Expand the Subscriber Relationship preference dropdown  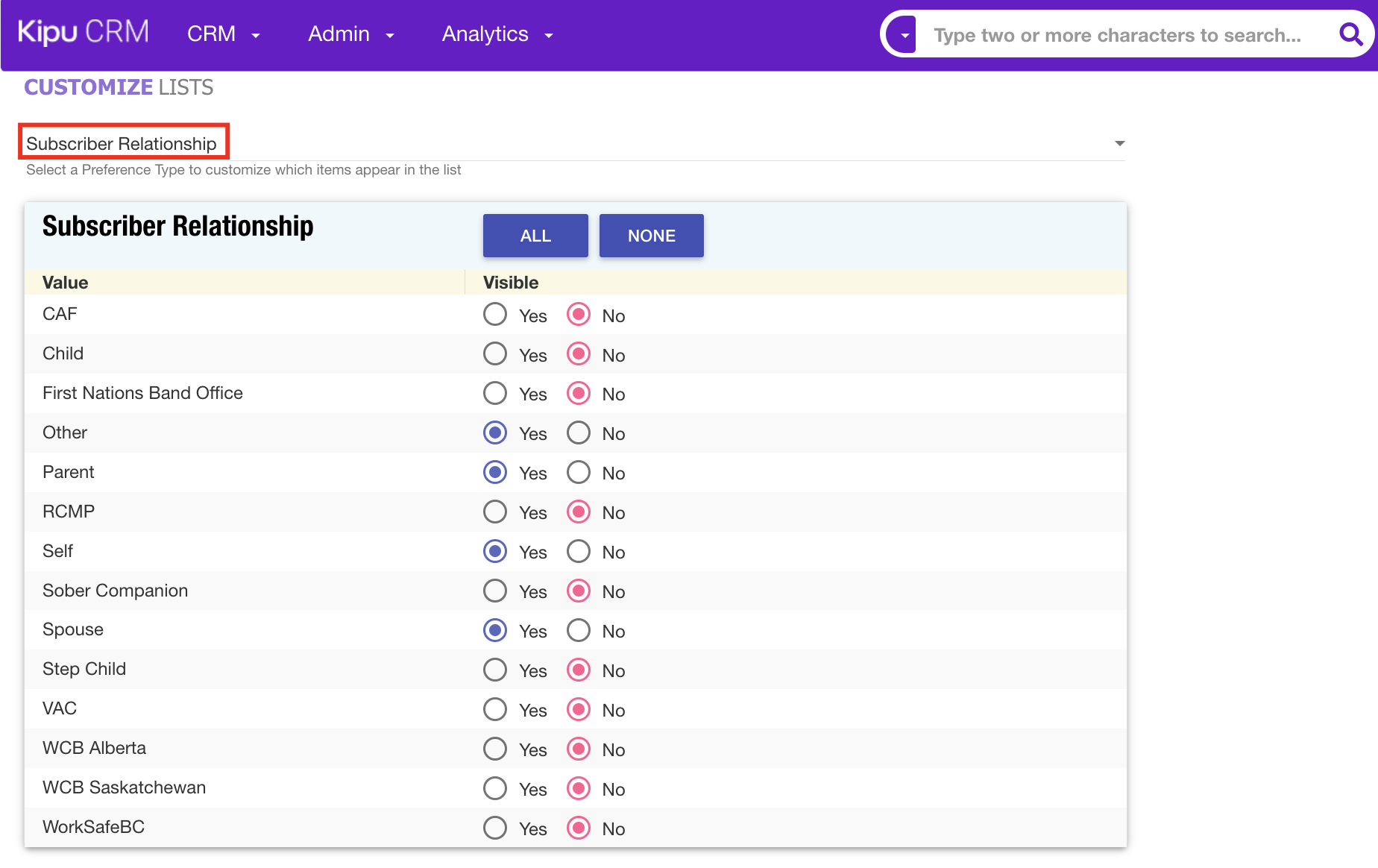pos(1119,143)
